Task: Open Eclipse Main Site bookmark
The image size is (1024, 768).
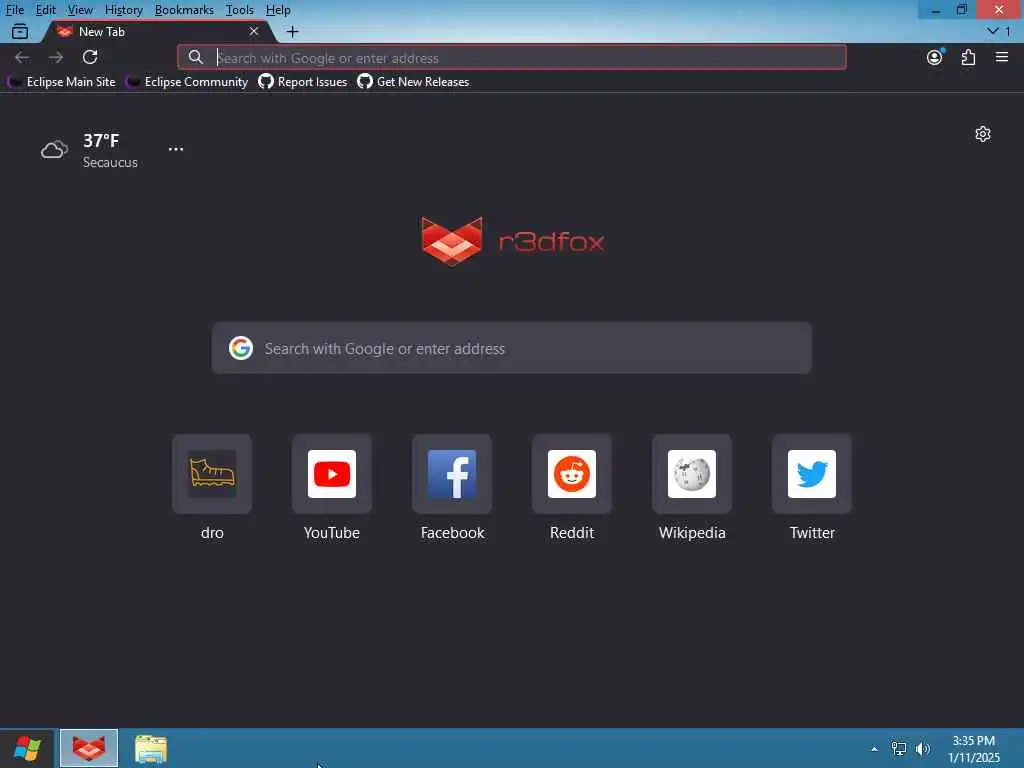Action: 62,82
